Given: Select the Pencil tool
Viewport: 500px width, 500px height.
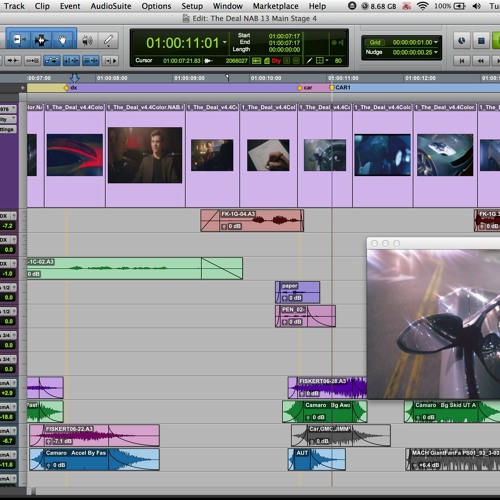Looking at the screenshot, I should point(108,40).
